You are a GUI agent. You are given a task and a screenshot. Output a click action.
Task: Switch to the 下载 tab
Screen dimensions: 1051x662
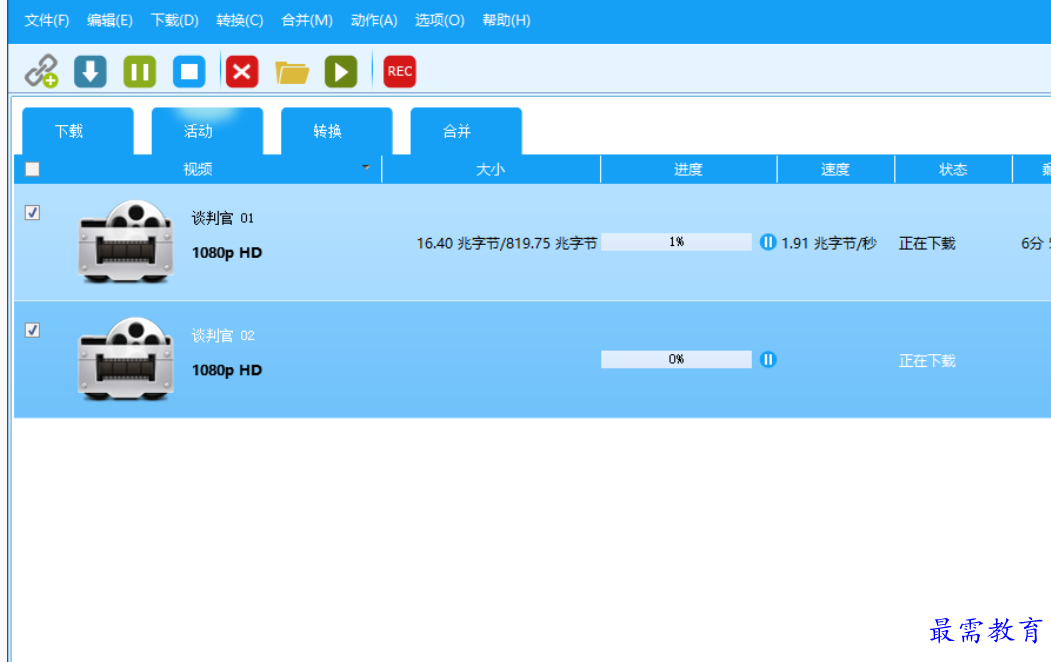click(78, 131)
